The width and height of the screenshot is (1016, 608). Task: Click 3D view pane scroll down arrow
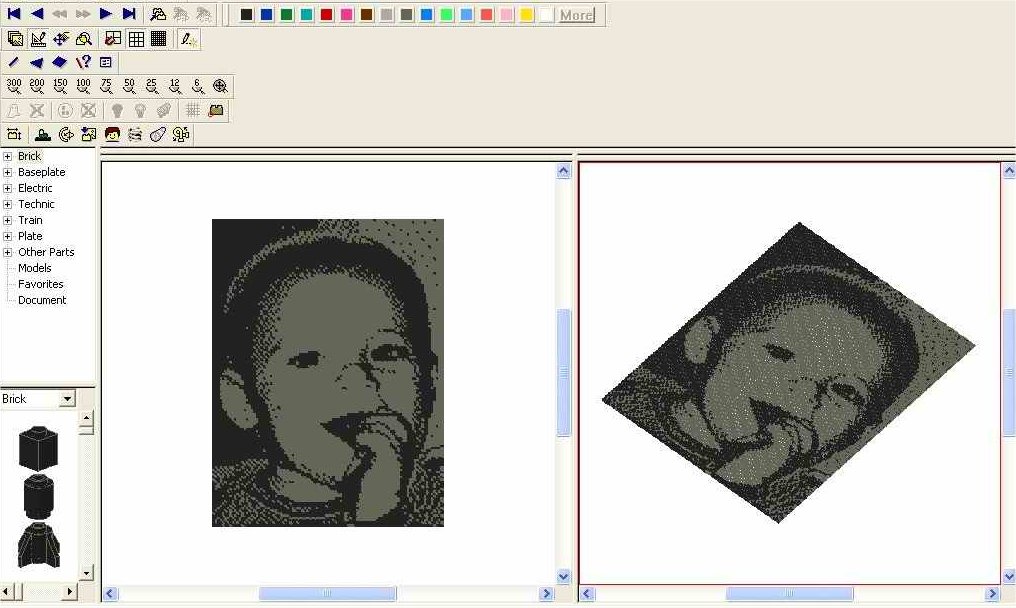tap(1009, 576)
